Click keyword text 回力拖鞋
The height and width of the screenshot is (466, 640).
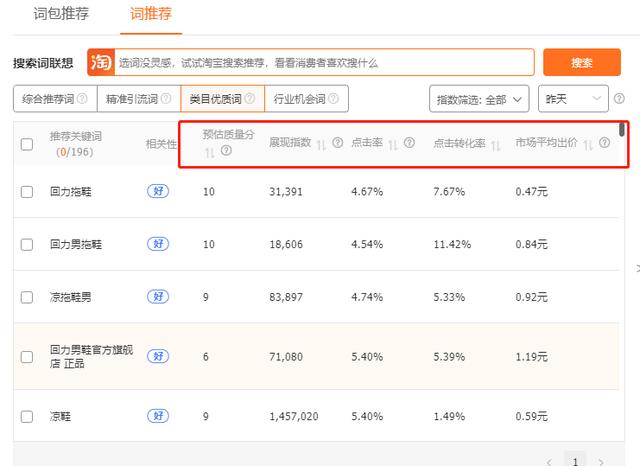click(x=71, y=191)
